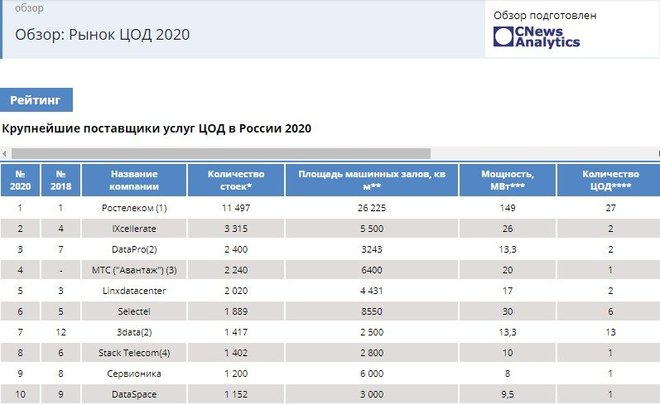Click the horizontal scrollbar thumb above the table

[x=220, y=153]
